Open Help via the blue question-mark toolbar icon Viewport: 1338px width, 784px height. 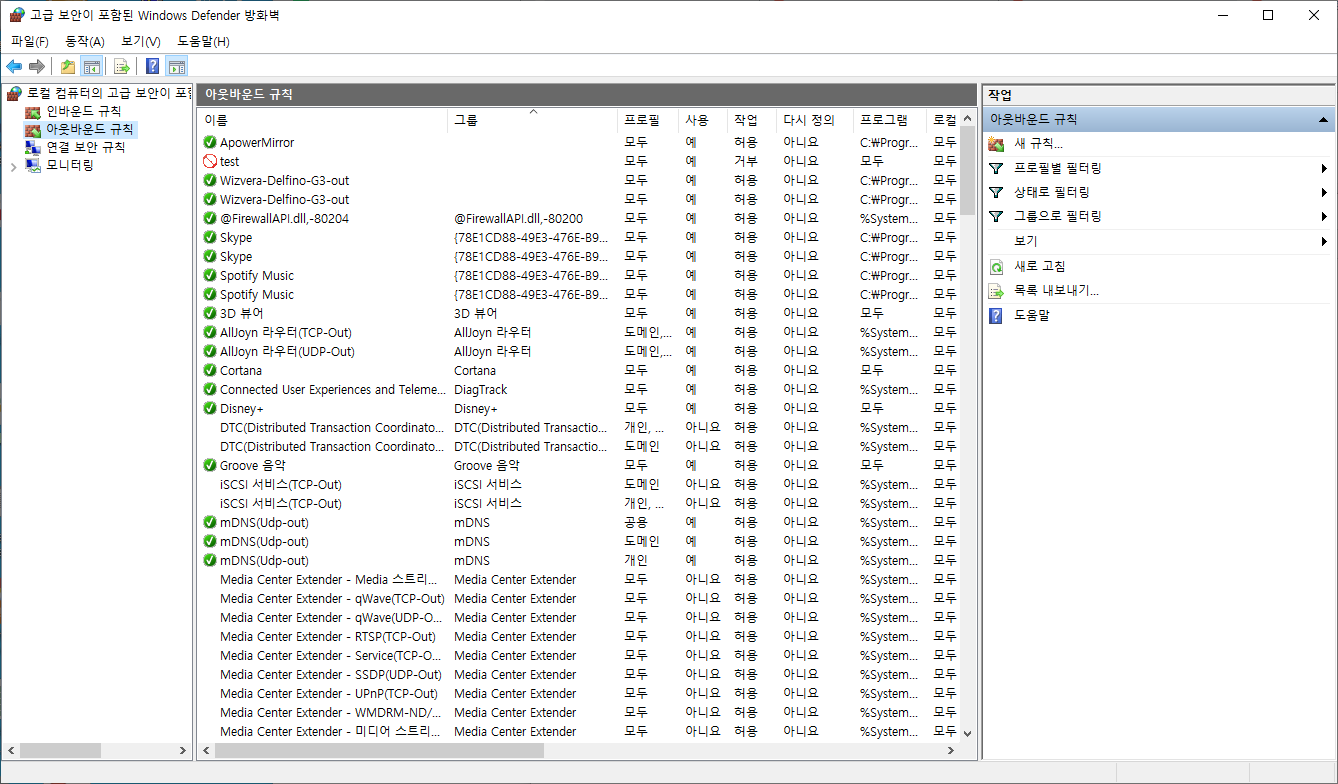coord(152,67)
